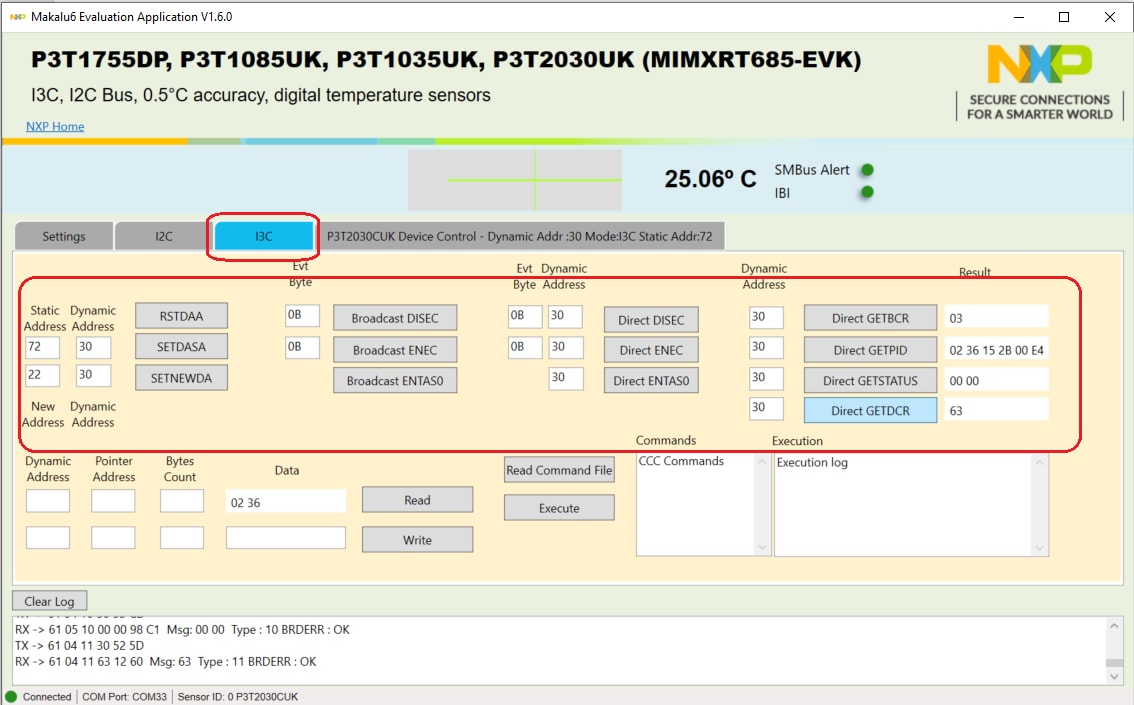Run the Direct GETDCR command
The image size is (1134, 705).
point(870,411)
